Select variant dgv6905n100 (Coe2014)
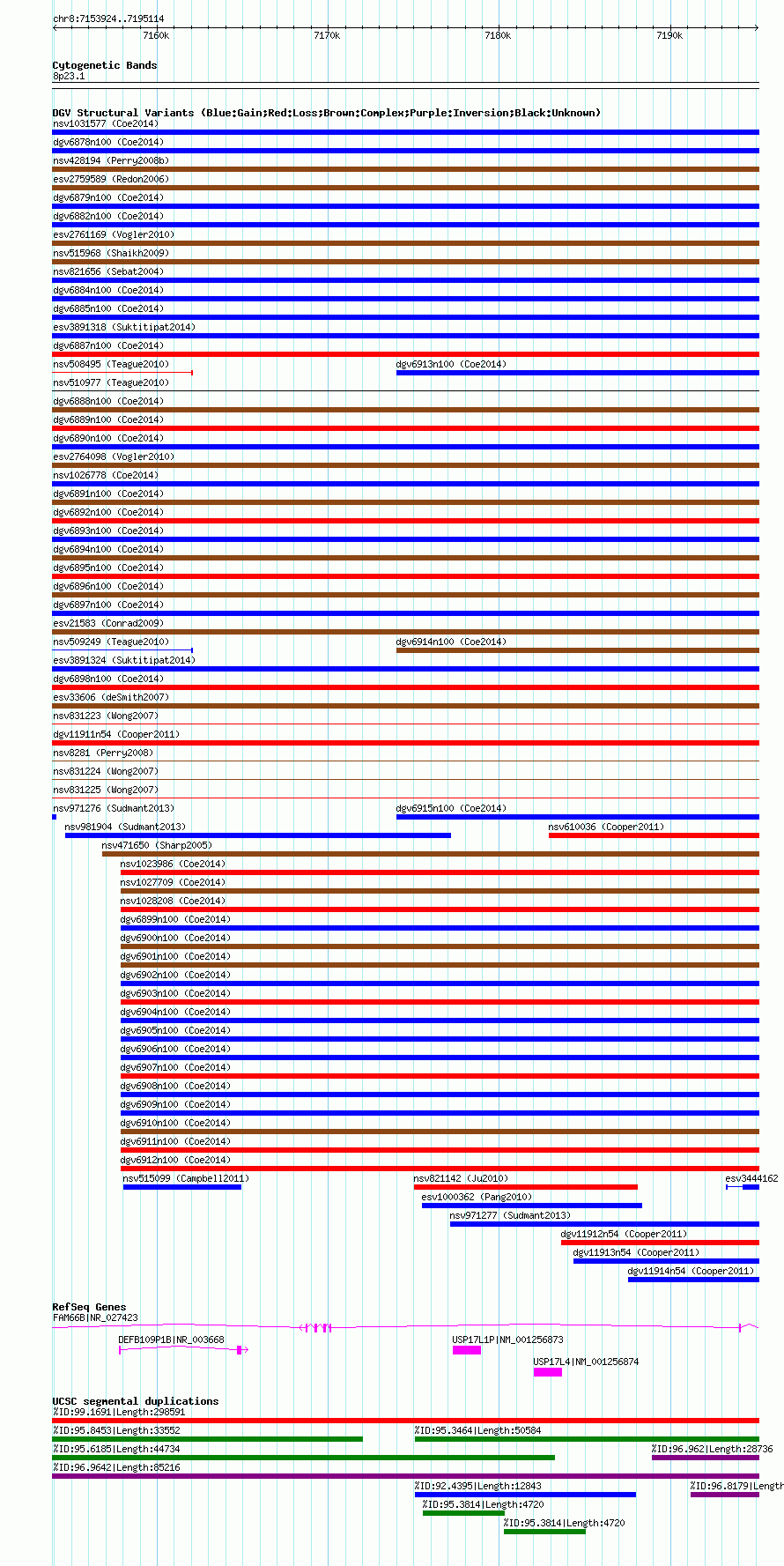This screenshot has width=784, height=1566. [440, 1039]
